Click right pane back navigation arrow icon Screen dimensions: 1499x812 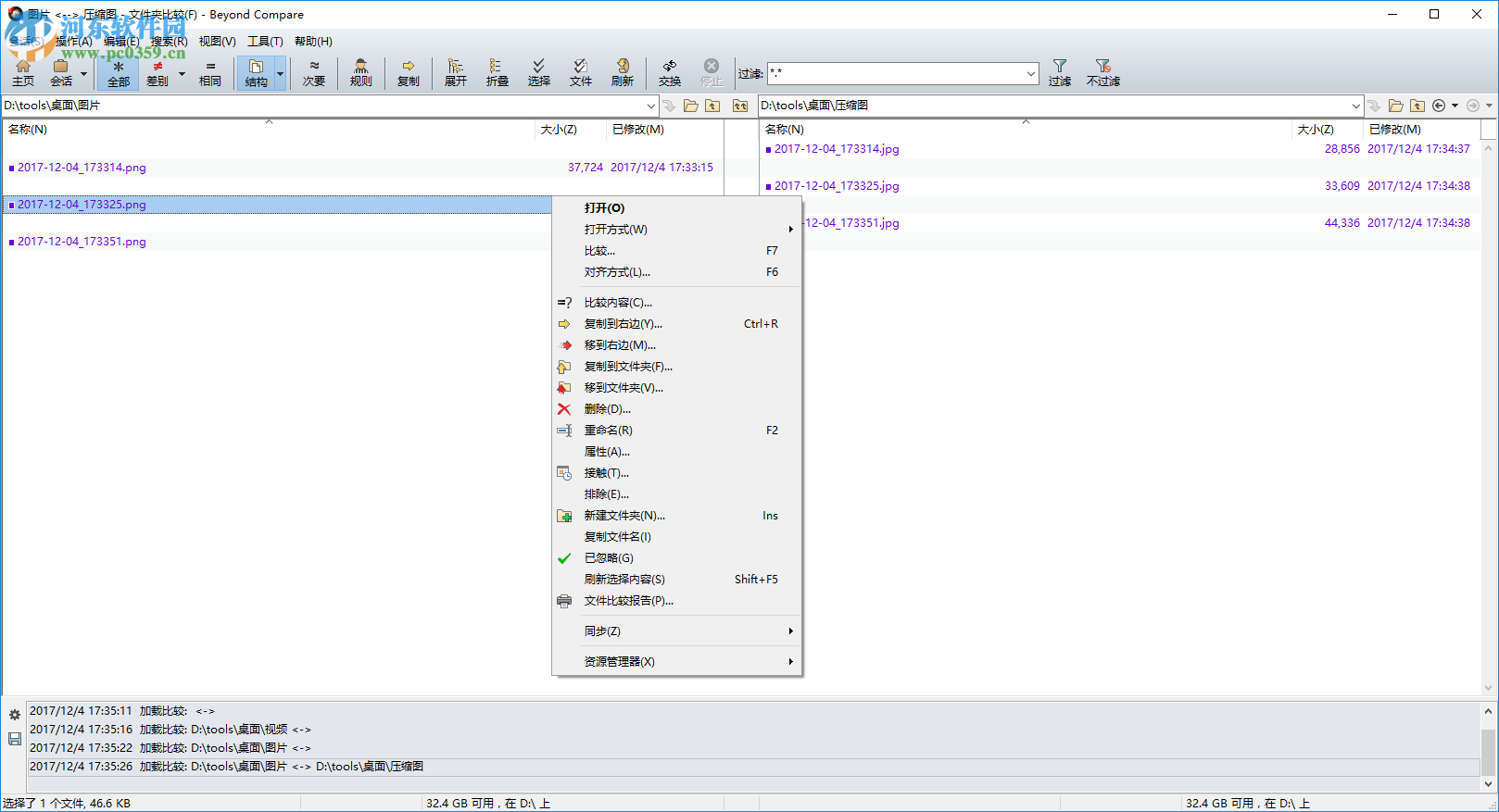coord(1439,106)
